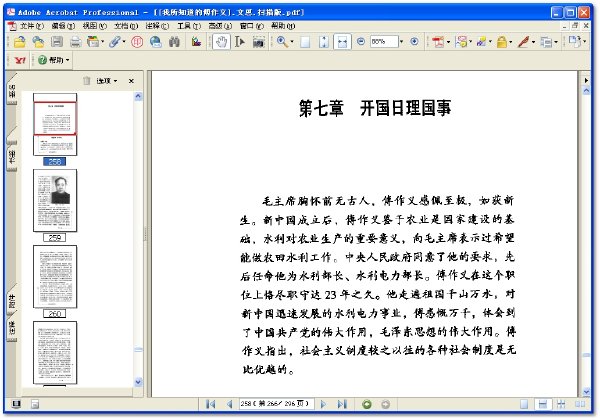Click the Create PDF icon

[x=438, y=42]
